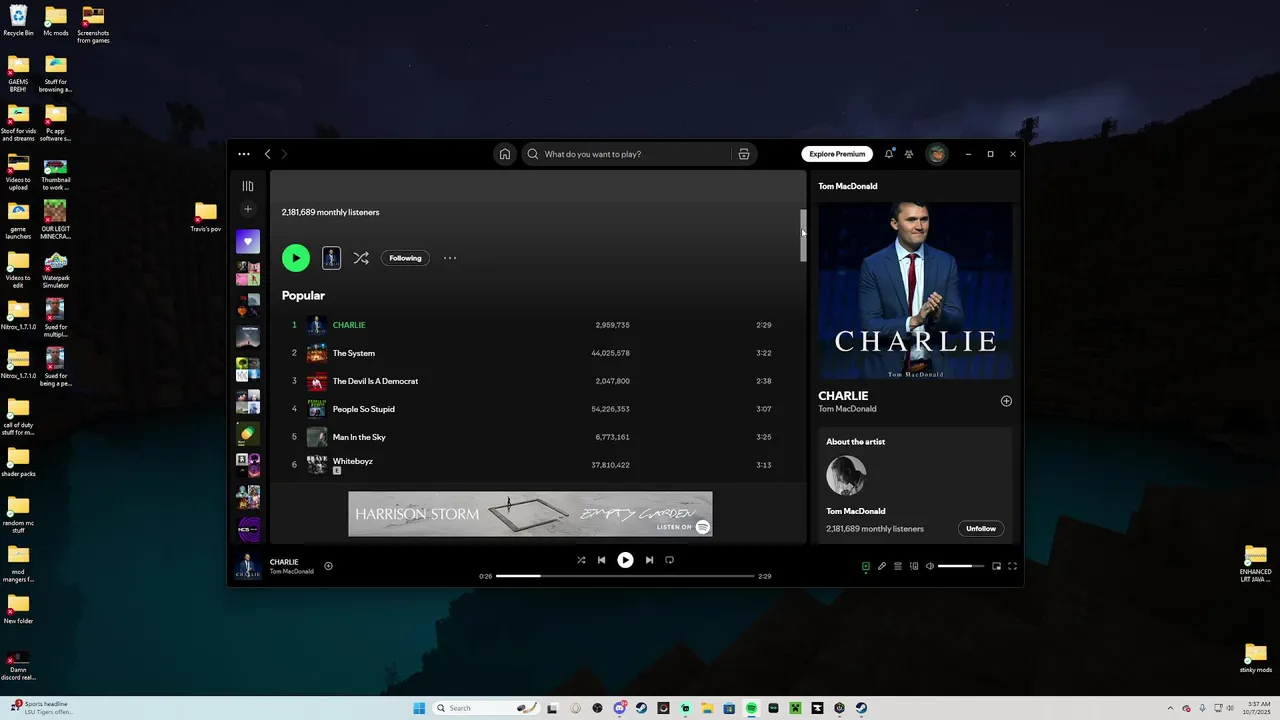Toggle the Following button

[x=405, y=258]
